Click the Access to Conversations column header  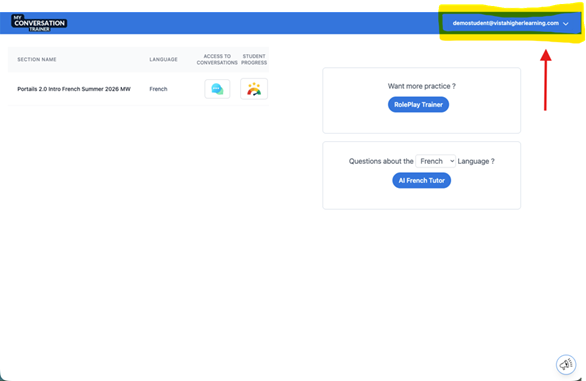pos(217,59)
